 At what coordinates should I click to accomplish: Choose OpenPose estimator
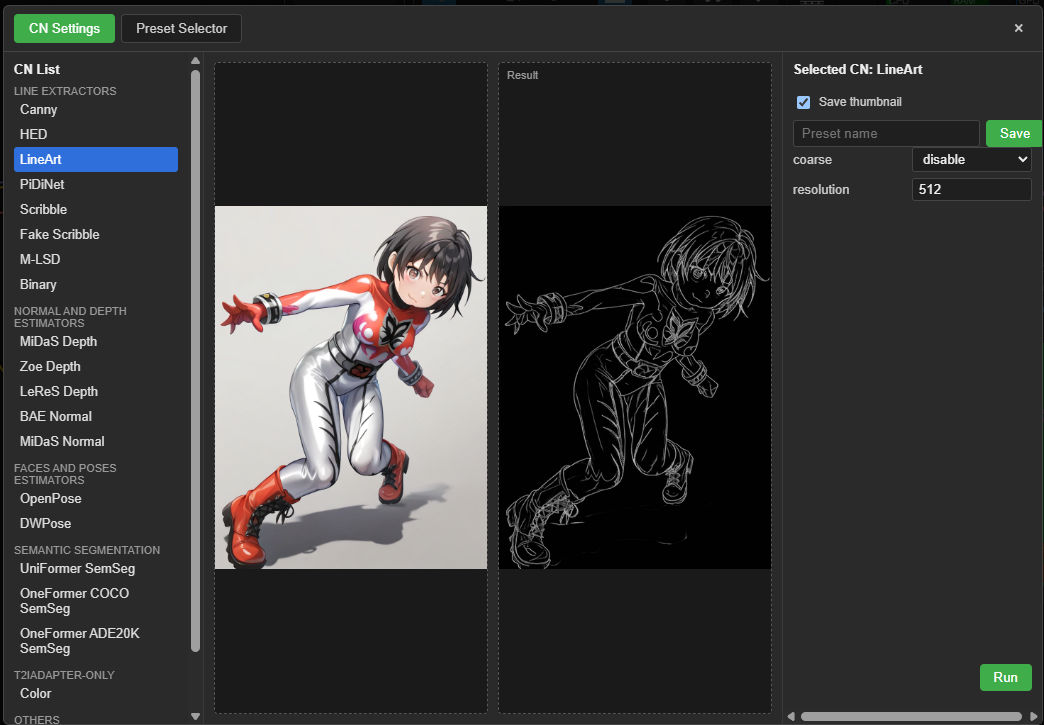pos(96,499)
